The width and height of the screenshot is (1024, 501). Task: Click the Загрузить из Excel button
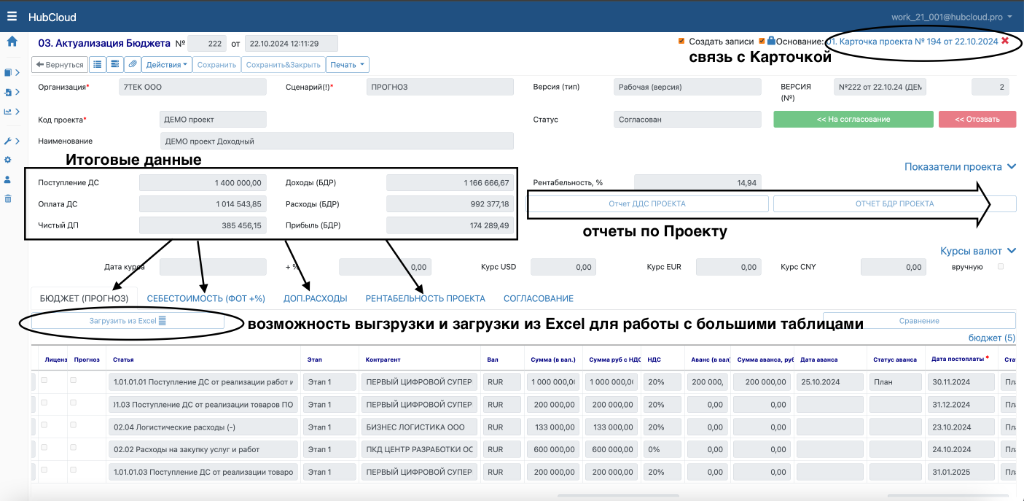click(128, 321)
